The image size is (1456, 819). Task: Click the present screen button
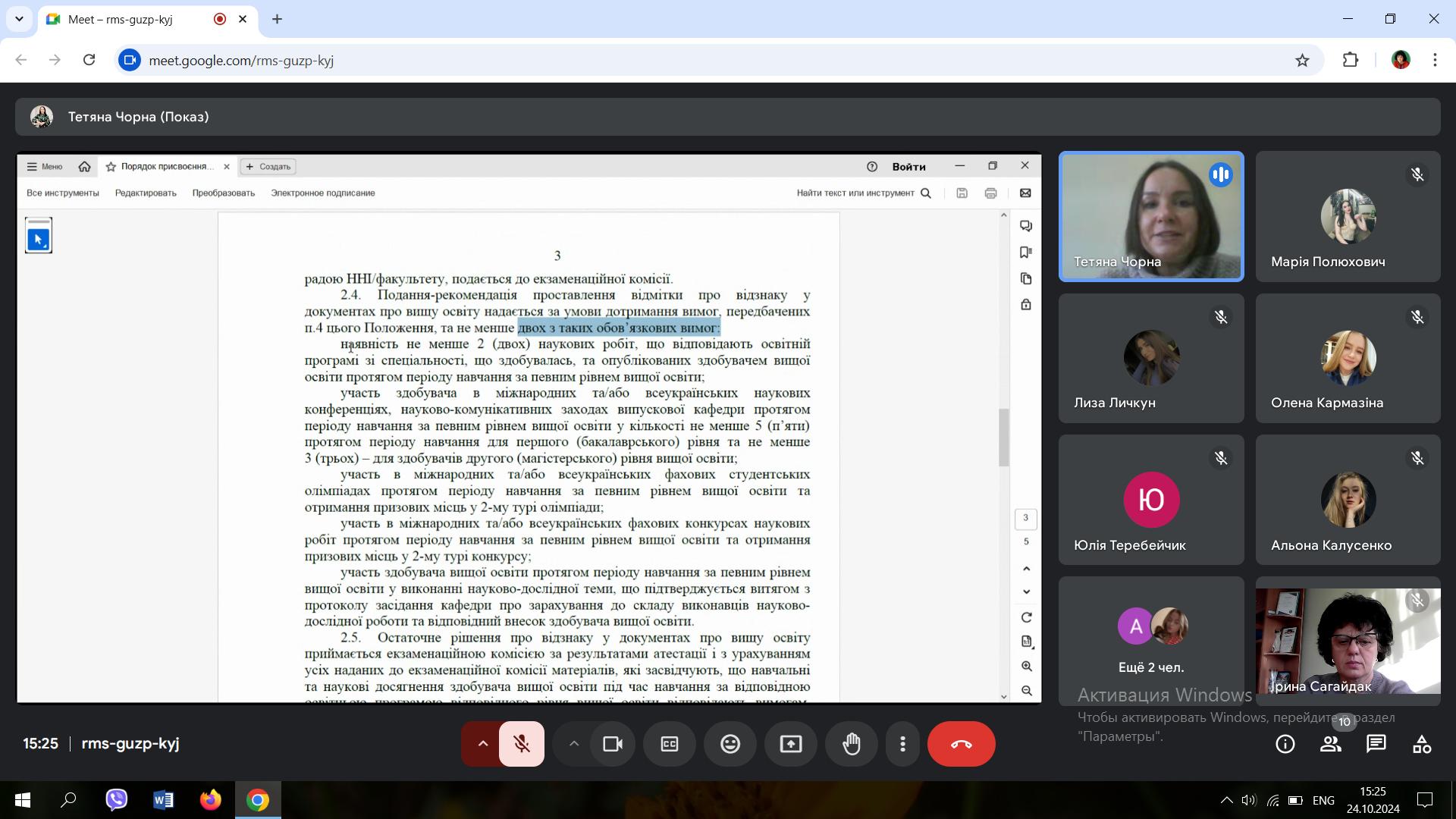(x=791, y=744)
